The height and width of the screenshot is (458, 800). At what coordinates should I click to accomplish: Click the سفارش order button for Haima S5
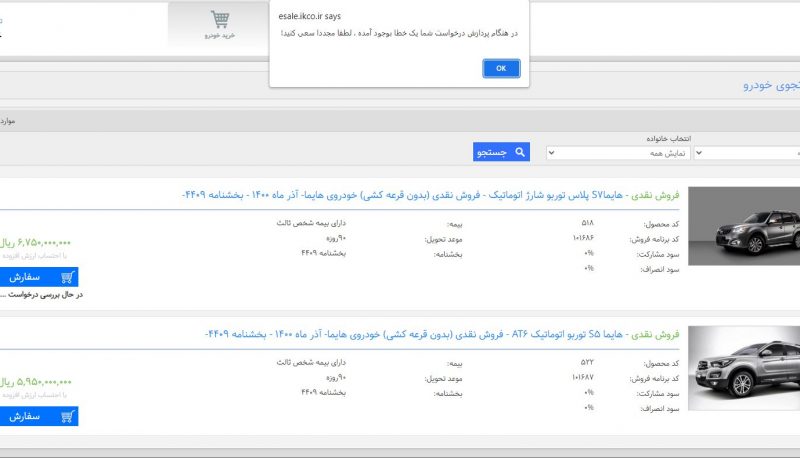39,416
